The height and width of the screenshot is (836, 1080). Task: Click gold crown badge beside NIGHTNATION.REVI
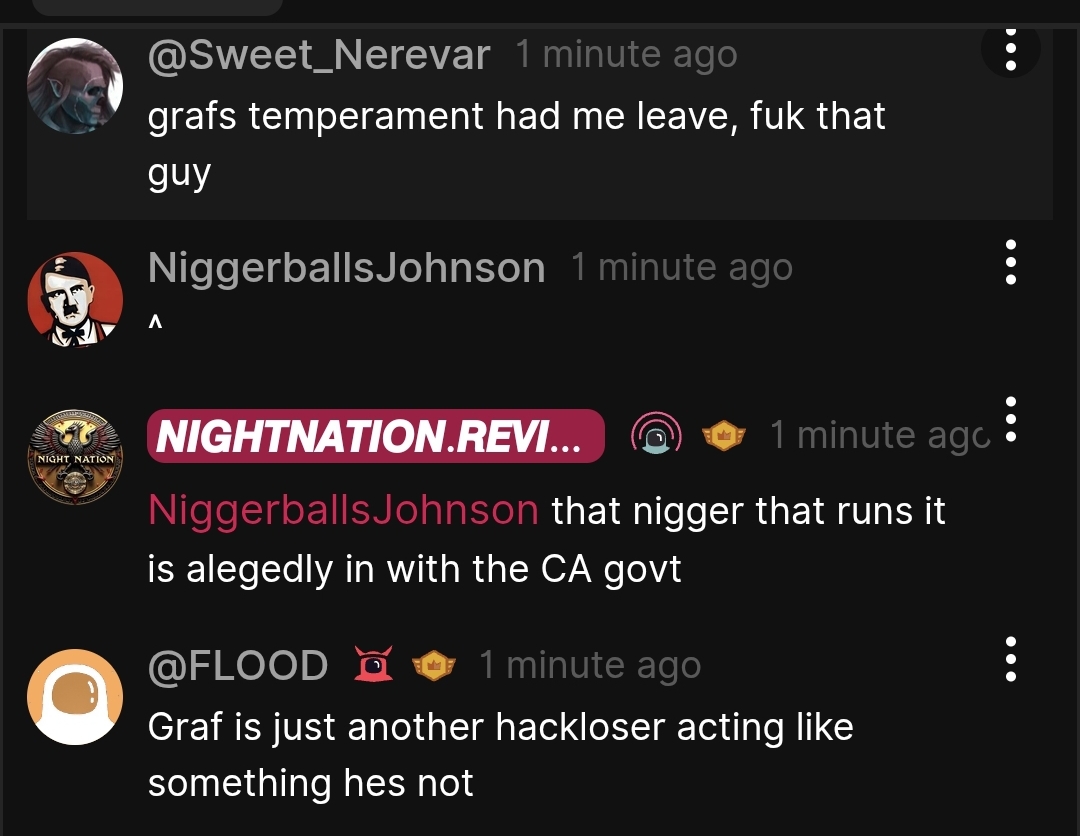point(723,436)
